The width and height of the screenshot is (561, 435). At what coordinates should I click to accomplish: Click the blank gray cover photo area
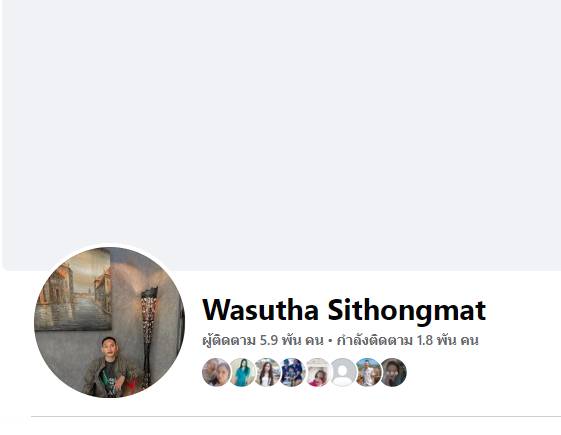pyautogui.click(x=282, y=135)
